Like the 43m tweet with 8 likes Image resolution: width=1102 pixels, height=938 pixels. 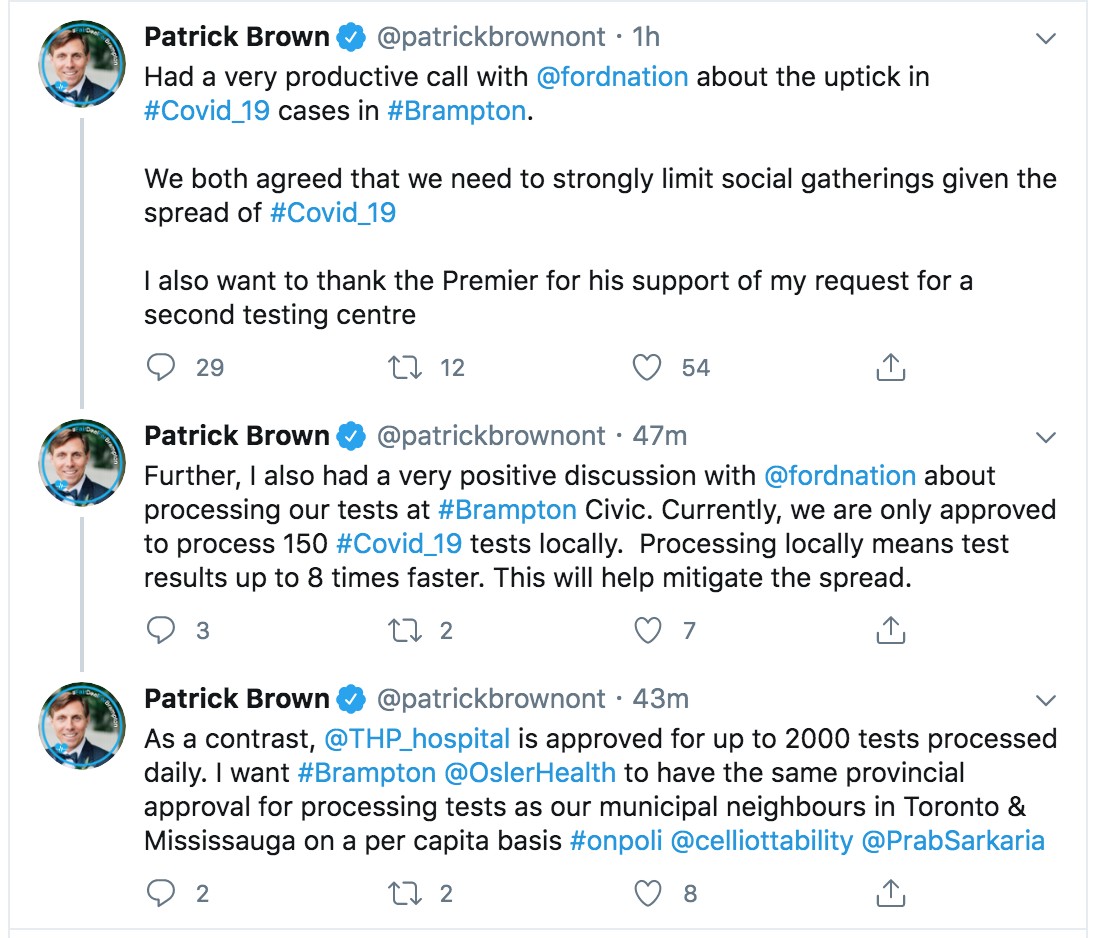pos(647,892)
